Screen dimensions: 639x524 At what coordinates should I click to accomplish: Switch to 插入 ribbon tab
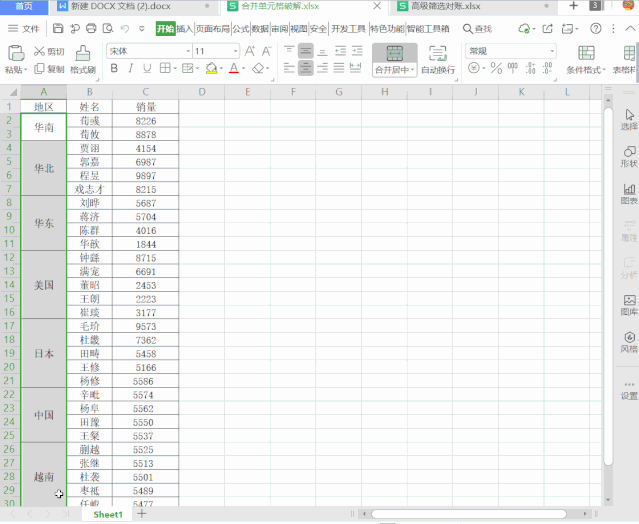click(185, 29)
